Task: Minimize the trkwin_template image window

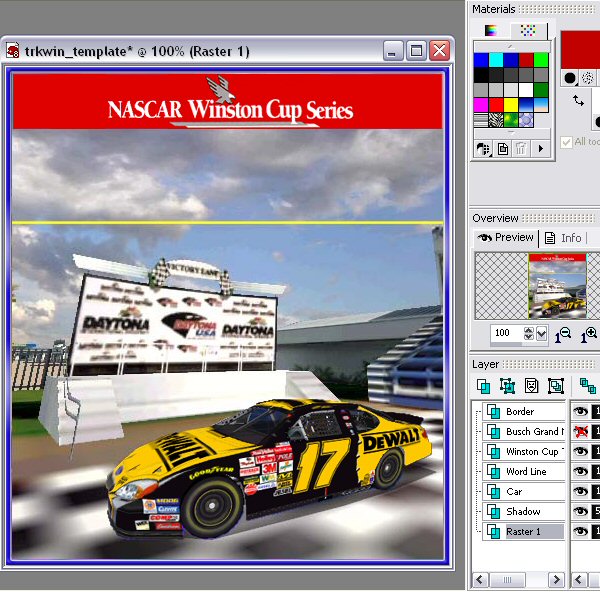Action: (393, 51)
